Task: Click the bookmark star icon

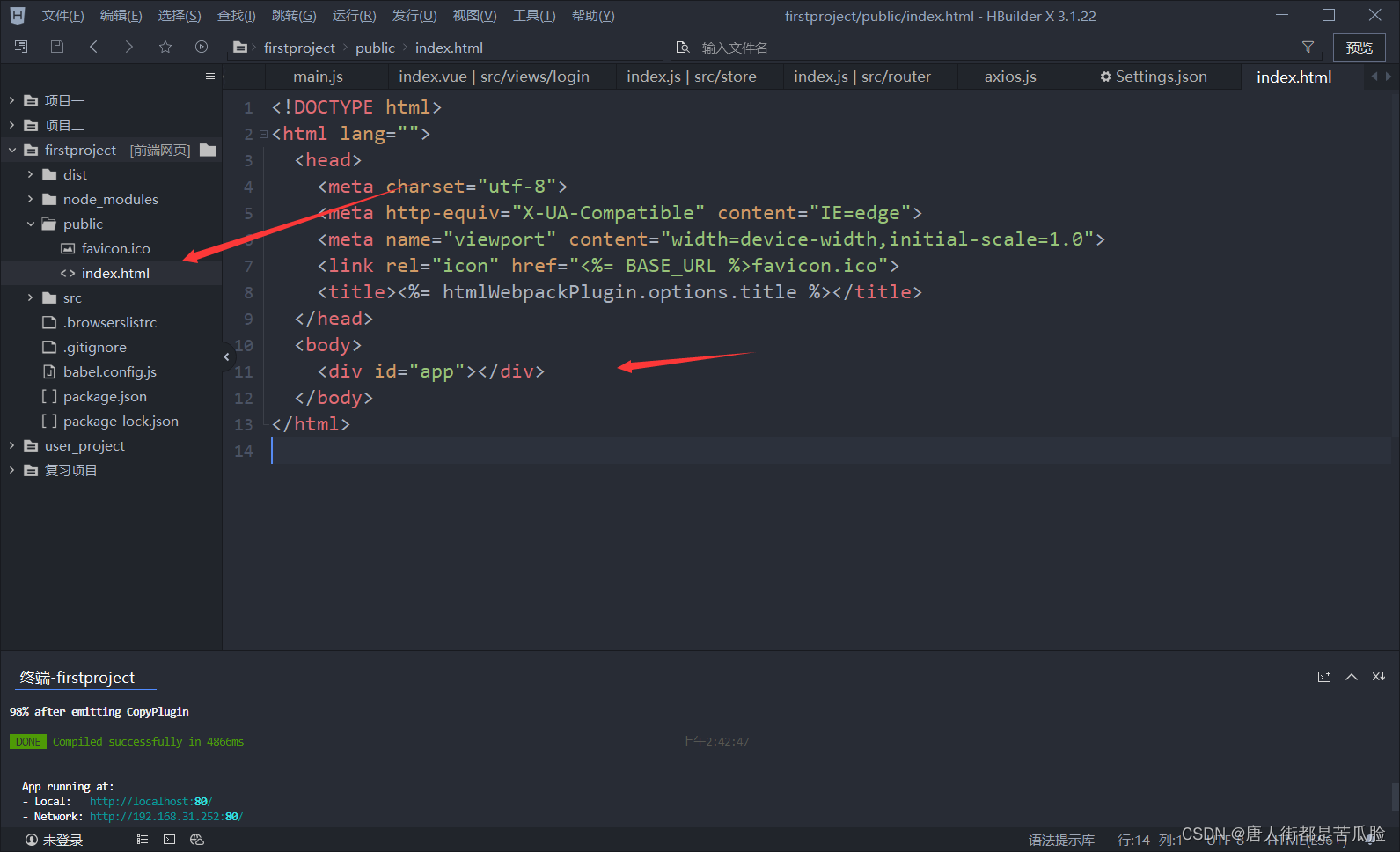Action: 165,47
